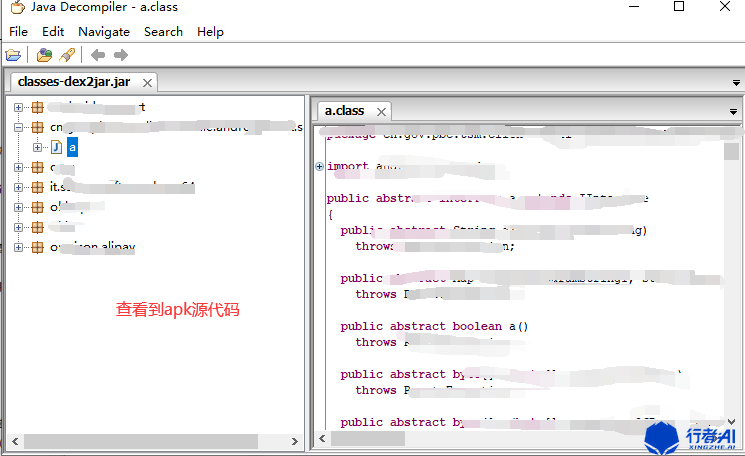Image resolution: width=745 pixels, height=456 pixels.
Task: Collapse the expanded 'cn' package node
Action: [18, 127]
